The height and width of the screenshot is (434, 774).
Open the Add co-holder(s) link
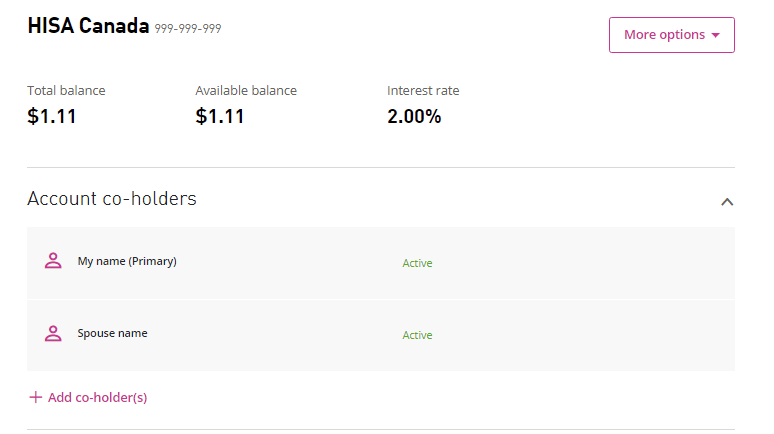tap(97, 397)
